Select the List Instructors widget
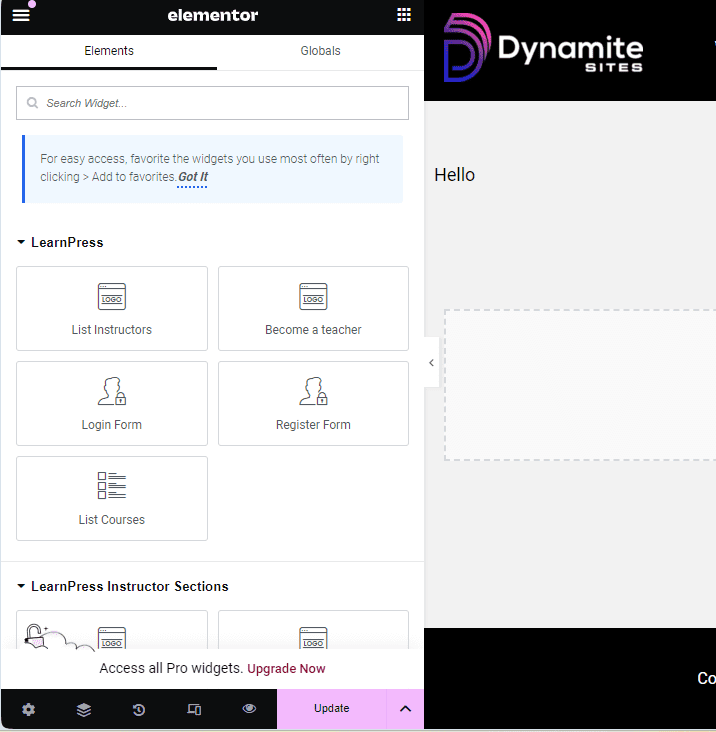This screenshot has height=732, width=716. (x=112, y=308)
